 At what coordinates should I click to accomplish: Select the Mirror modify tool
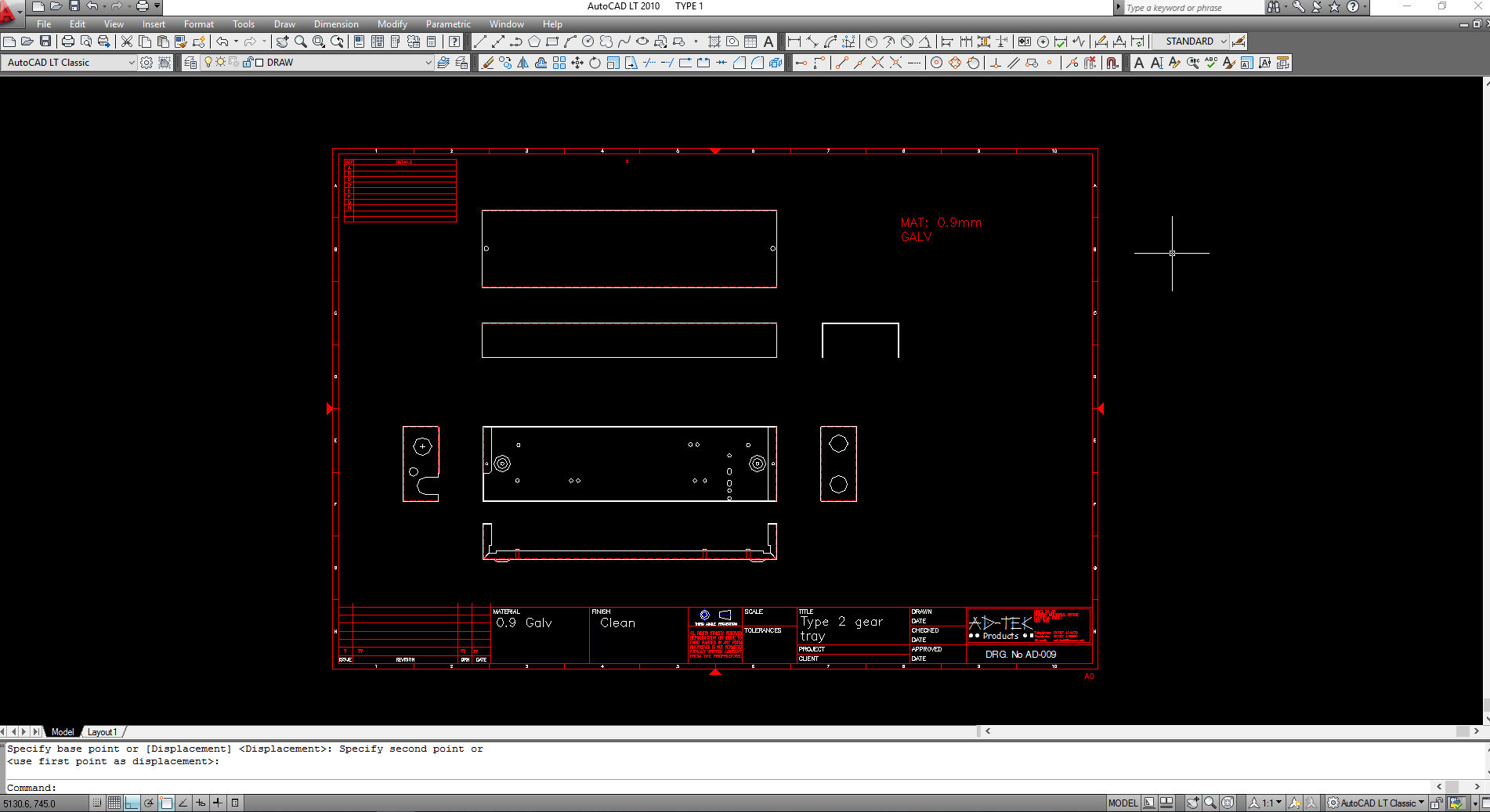523,63
